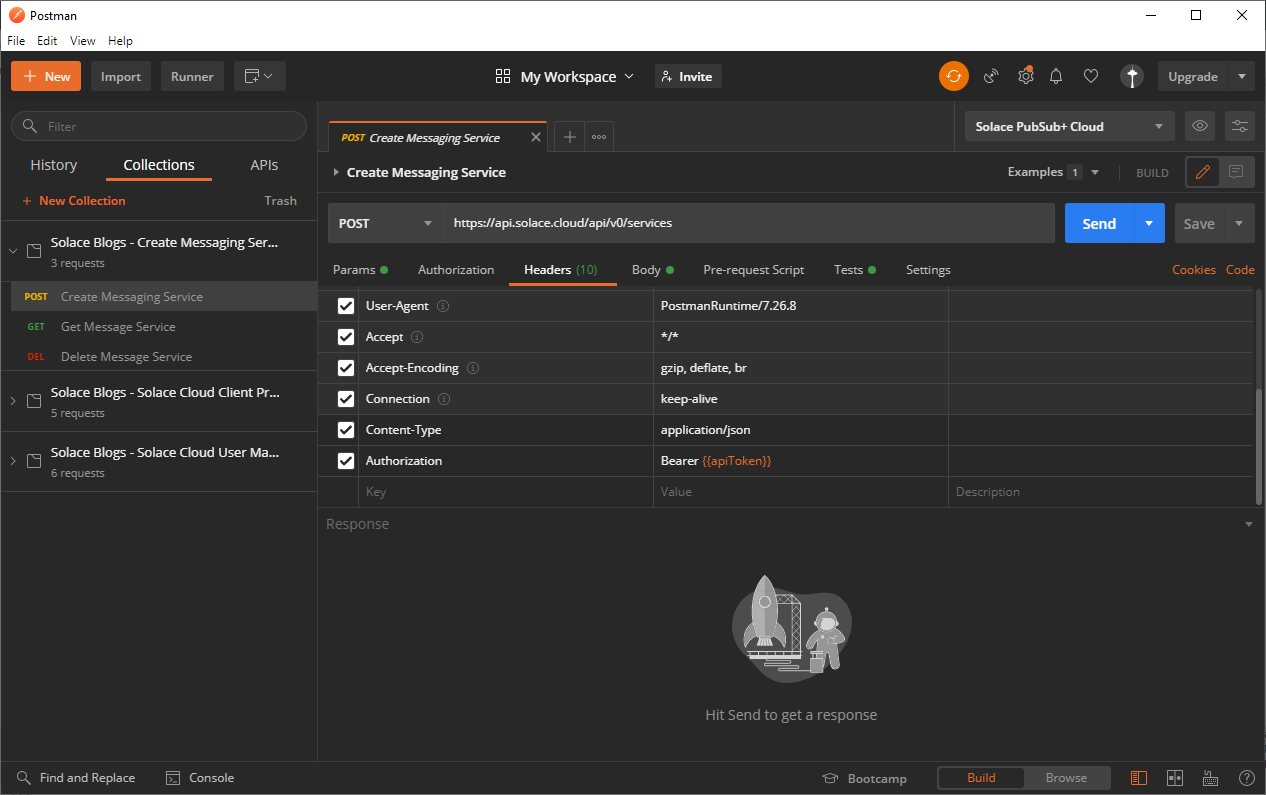Open the manage environments icon
Viewport: 1266px width, 795px height.
1240,126
